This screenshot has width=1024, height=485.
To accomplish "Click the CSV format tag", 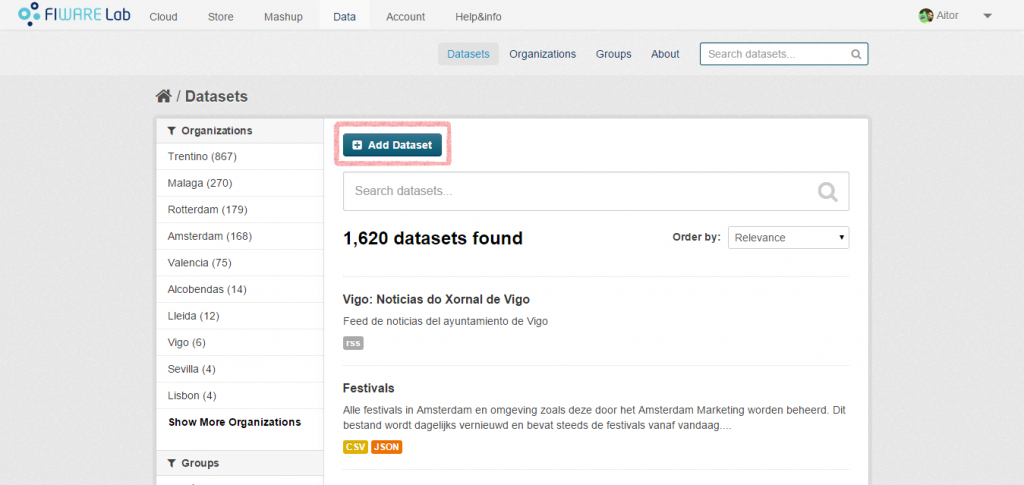I will click(x=355, y=447).
